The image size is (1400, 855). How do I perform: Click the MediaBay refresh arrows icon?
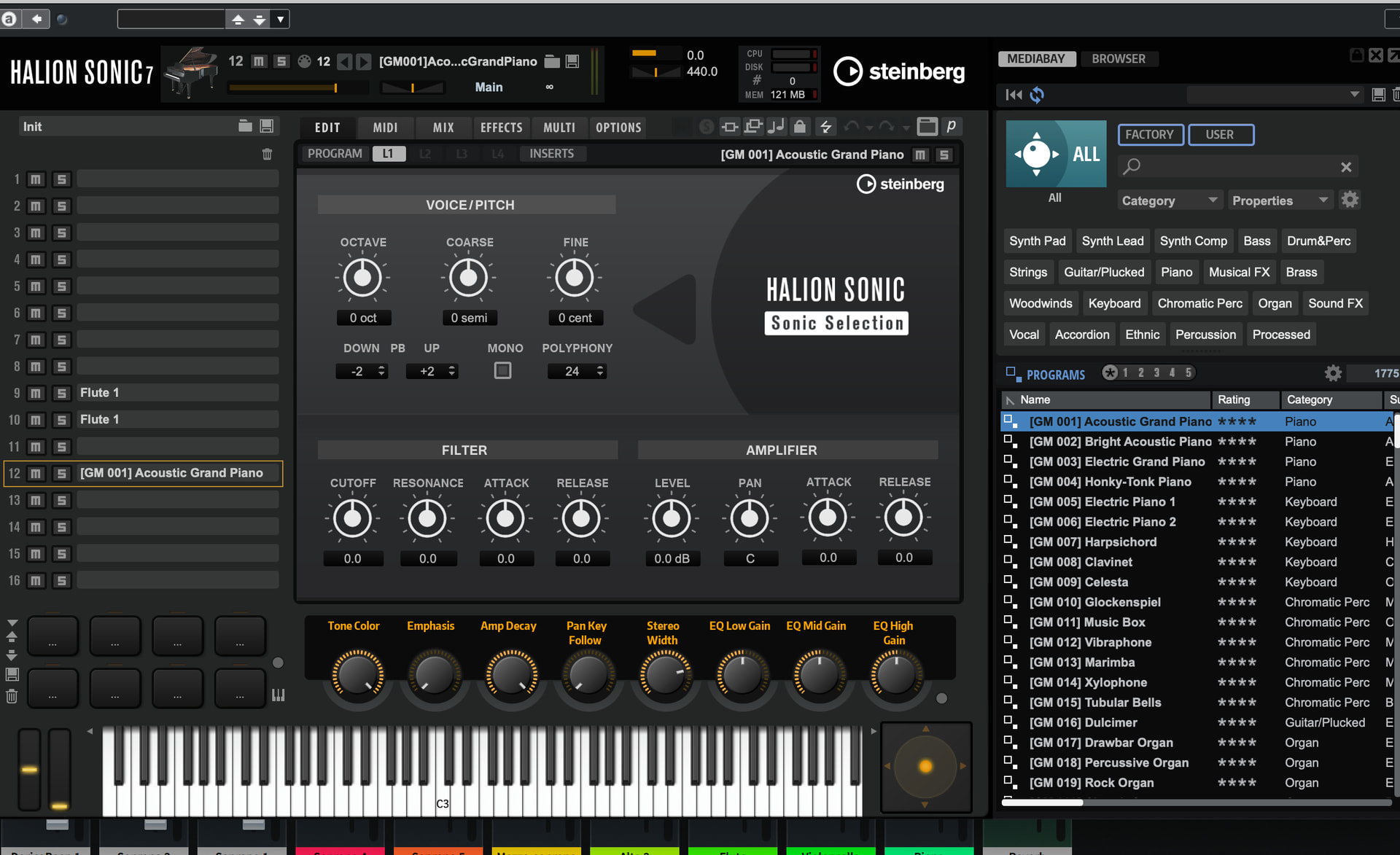click(1037, 95)
